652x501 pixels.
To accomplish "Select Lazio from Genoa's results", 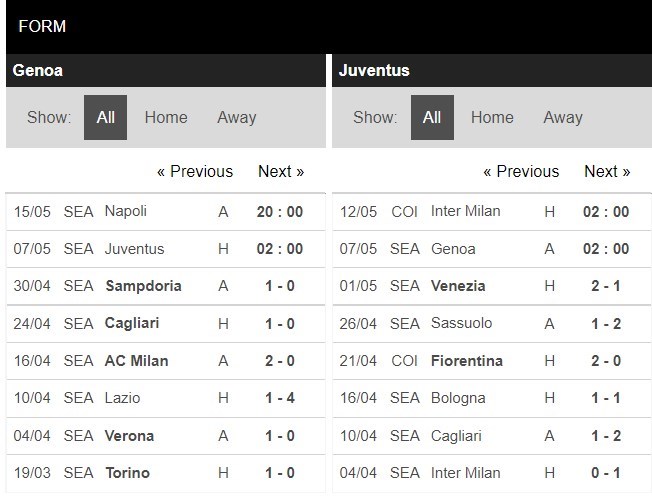I will pyautogui.click(x=122, y=398).
